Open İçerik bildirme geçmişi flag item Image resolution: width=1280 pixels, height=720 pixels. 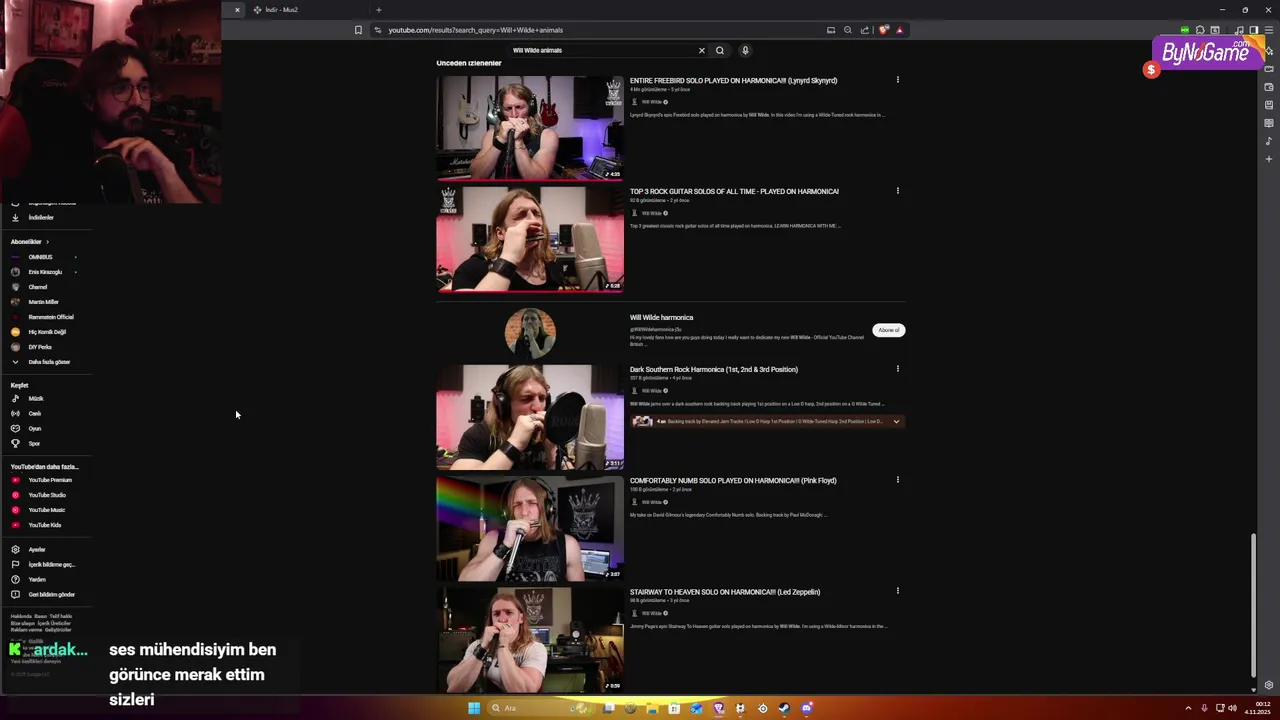(x=50, y=564)
